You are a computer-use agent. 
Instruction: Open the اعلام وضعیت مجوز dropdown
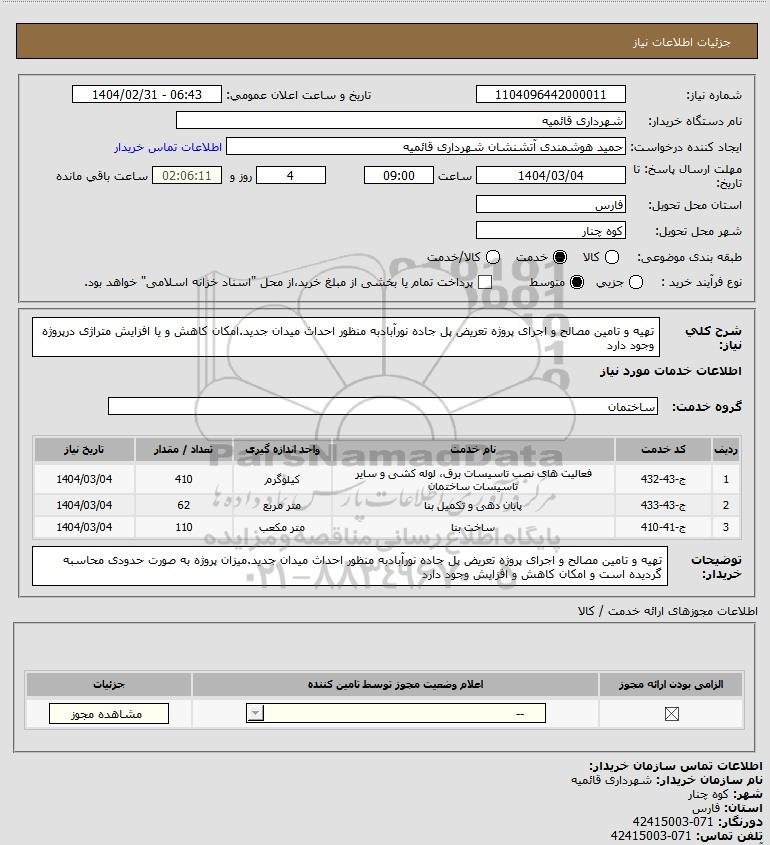pyautogui.click(x=396, y=714)
